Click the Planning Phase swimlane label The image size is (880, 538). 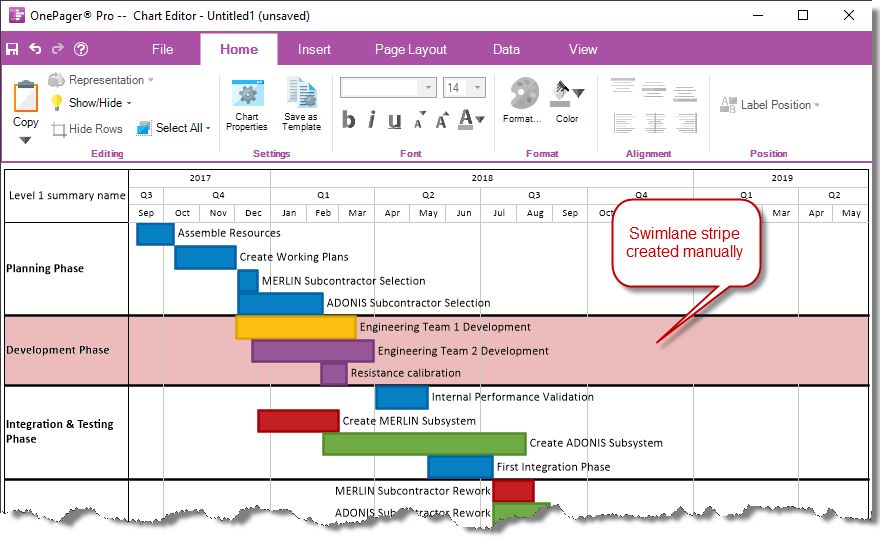coord(45,268)
